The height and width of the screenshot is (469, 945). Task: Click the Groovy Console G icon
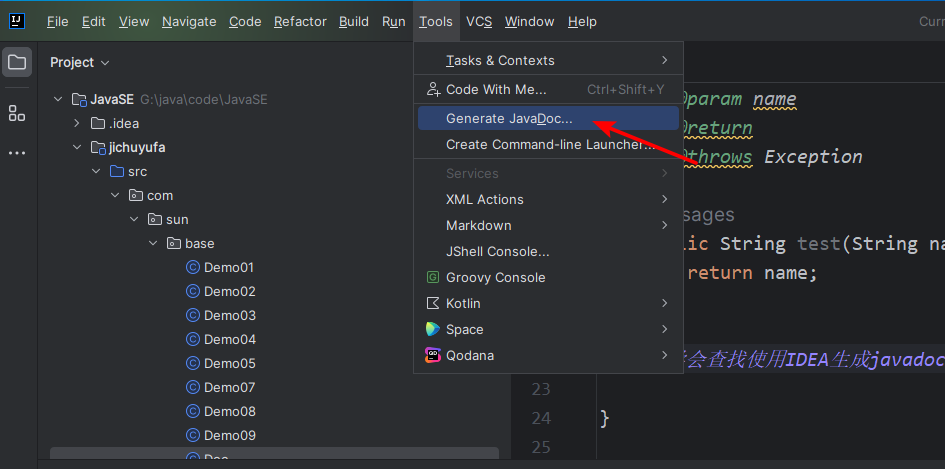[433, 277]
